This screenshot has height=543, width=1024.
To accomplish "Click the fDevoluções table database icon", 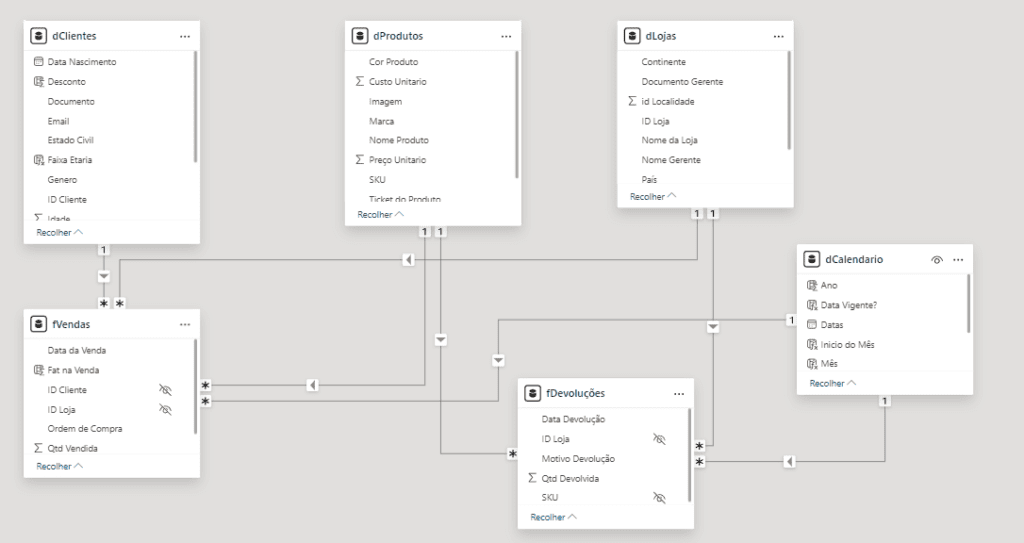I will (x=533, y=393).
